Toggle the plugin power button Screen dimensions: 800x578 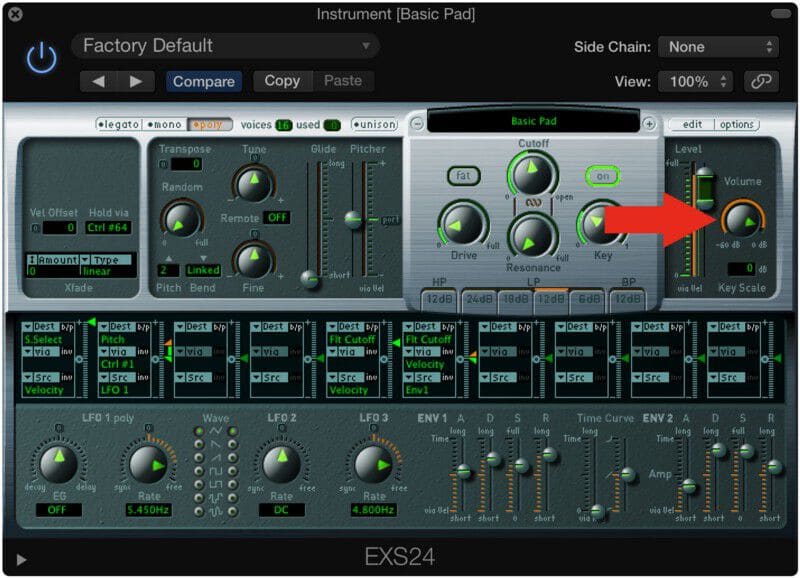point(41,57)
